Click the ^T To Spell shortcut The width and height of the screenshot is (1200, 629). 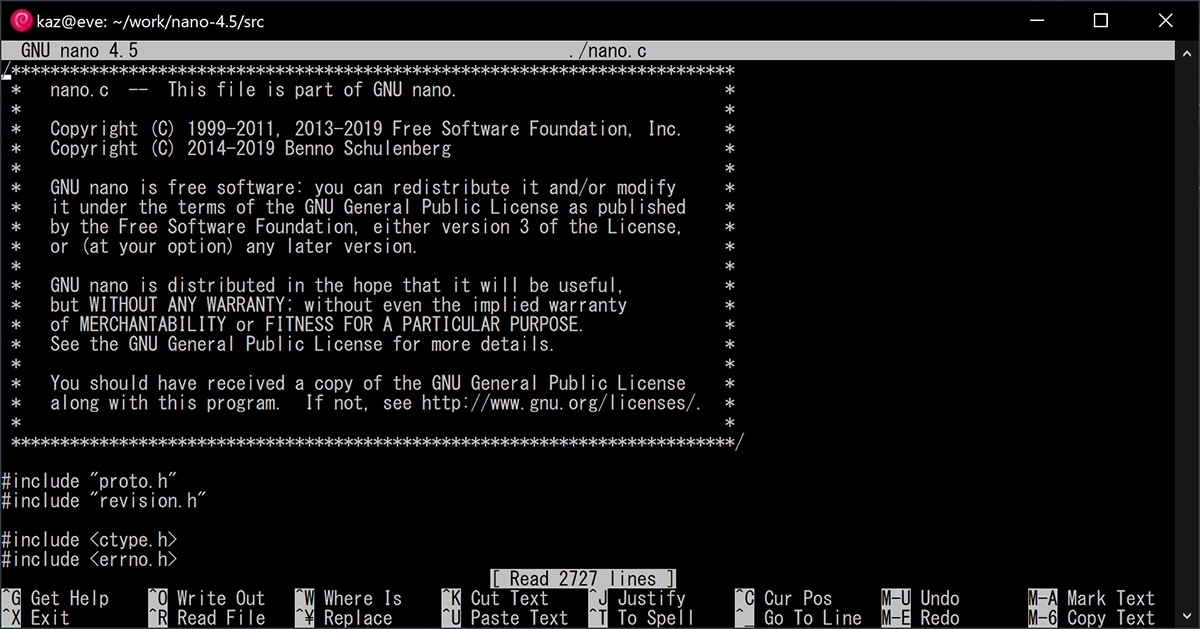click(641, 618)
